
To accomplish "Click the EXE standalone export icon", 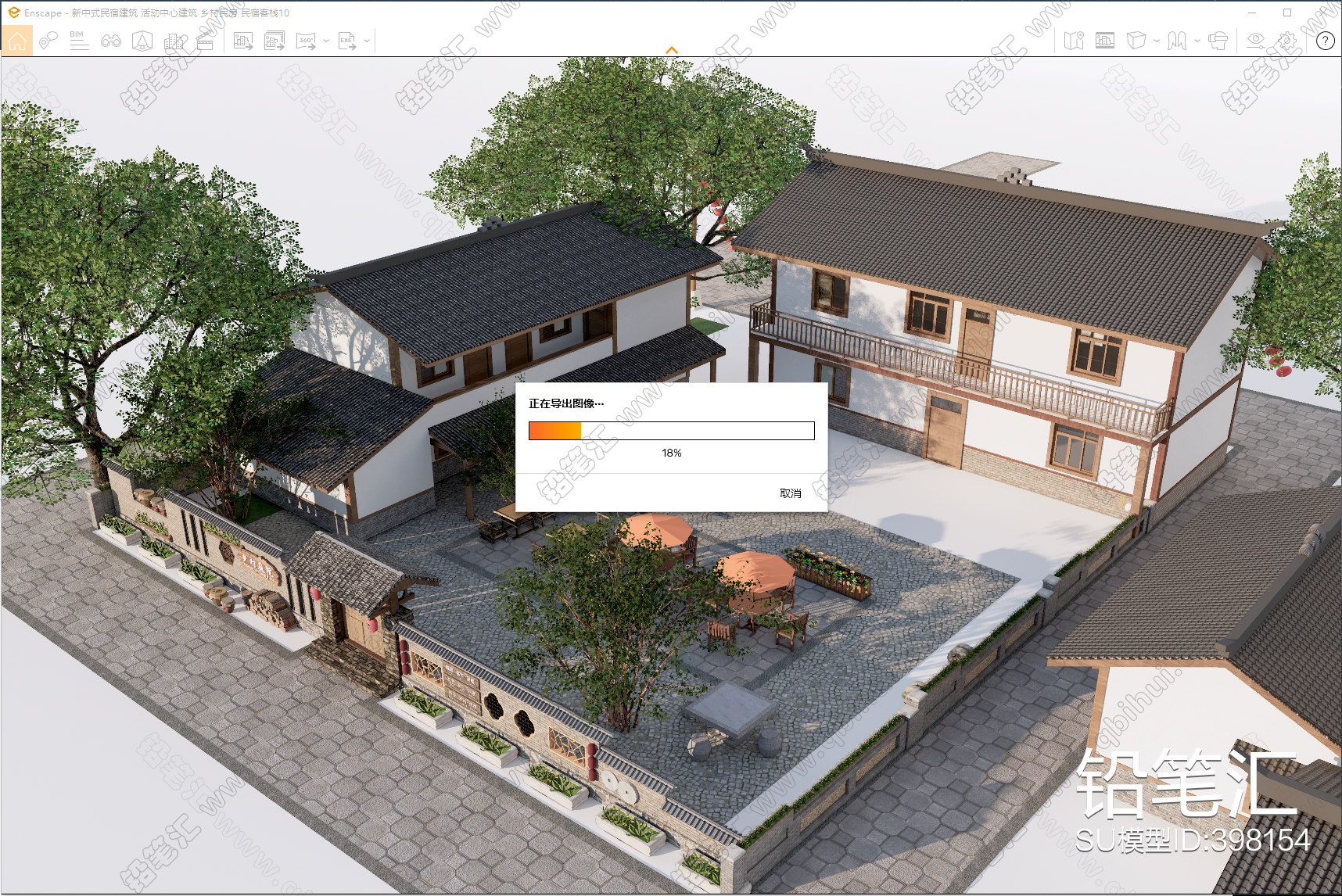I will pos(347,41).
